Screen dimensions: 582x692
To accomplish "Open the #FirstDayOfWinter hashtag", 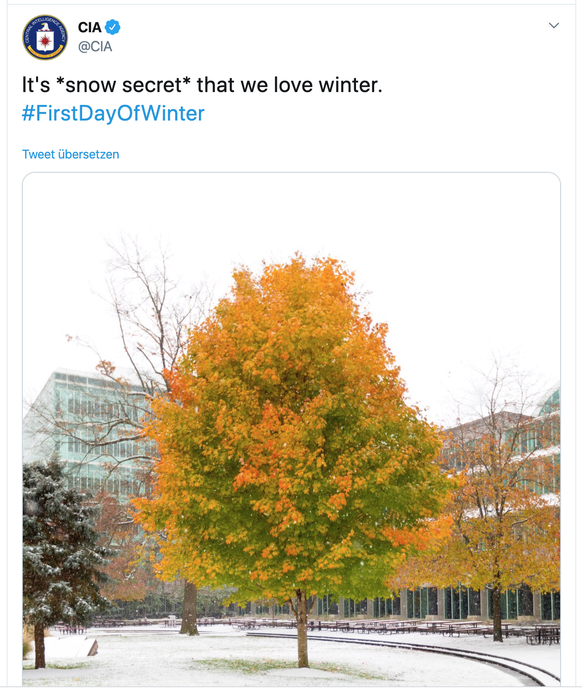I will (x=113, y=113).
